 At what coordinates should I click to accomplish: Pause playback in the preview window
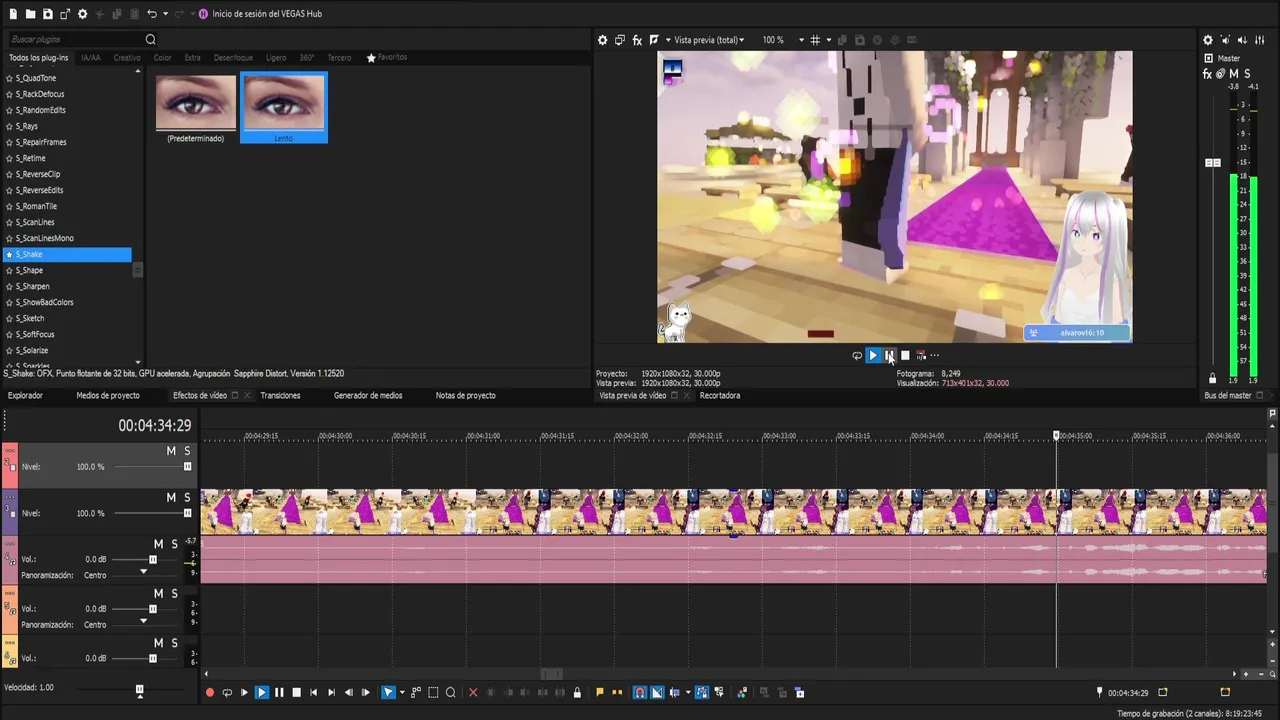pos(889,355)
